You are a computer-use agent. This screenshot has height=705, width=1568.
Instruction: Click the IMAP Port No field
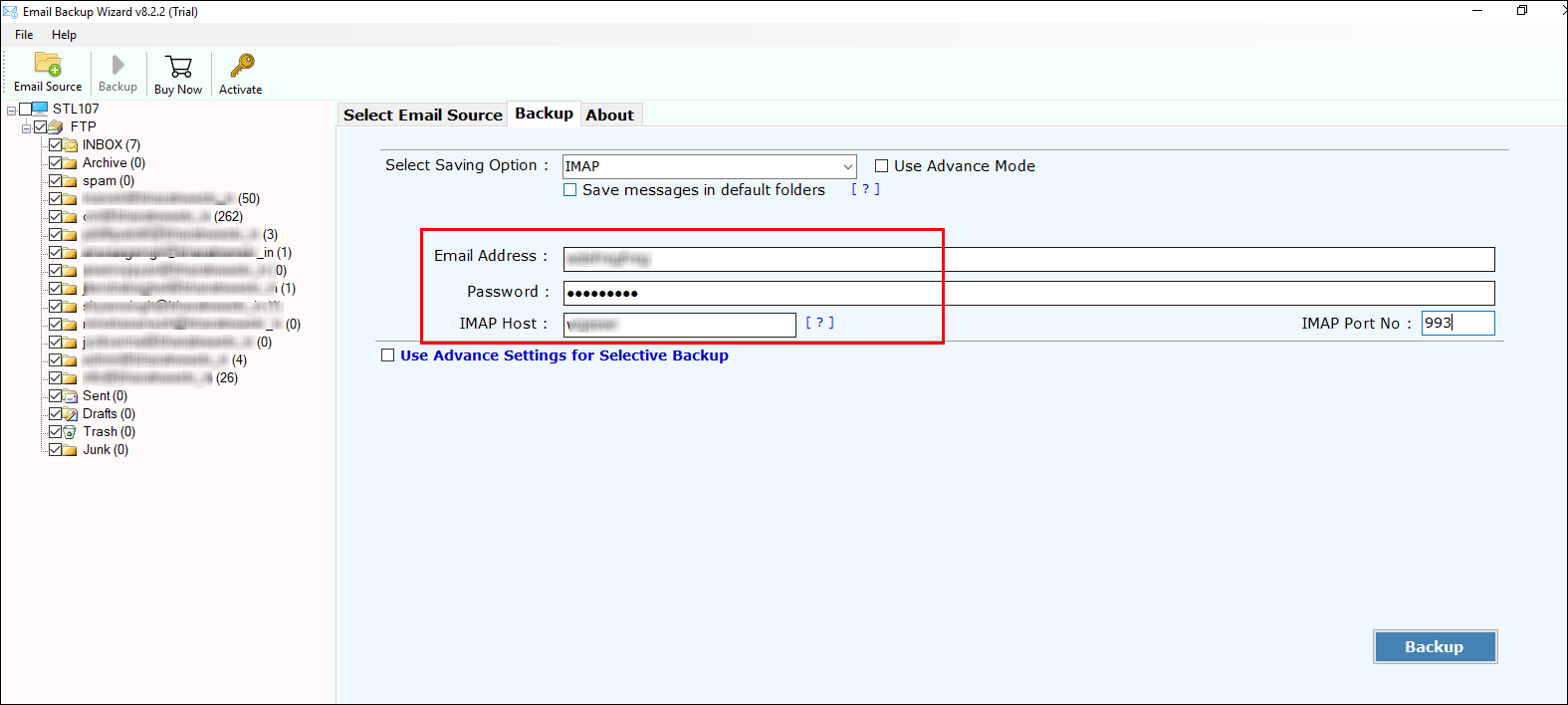coord(1458,323)
